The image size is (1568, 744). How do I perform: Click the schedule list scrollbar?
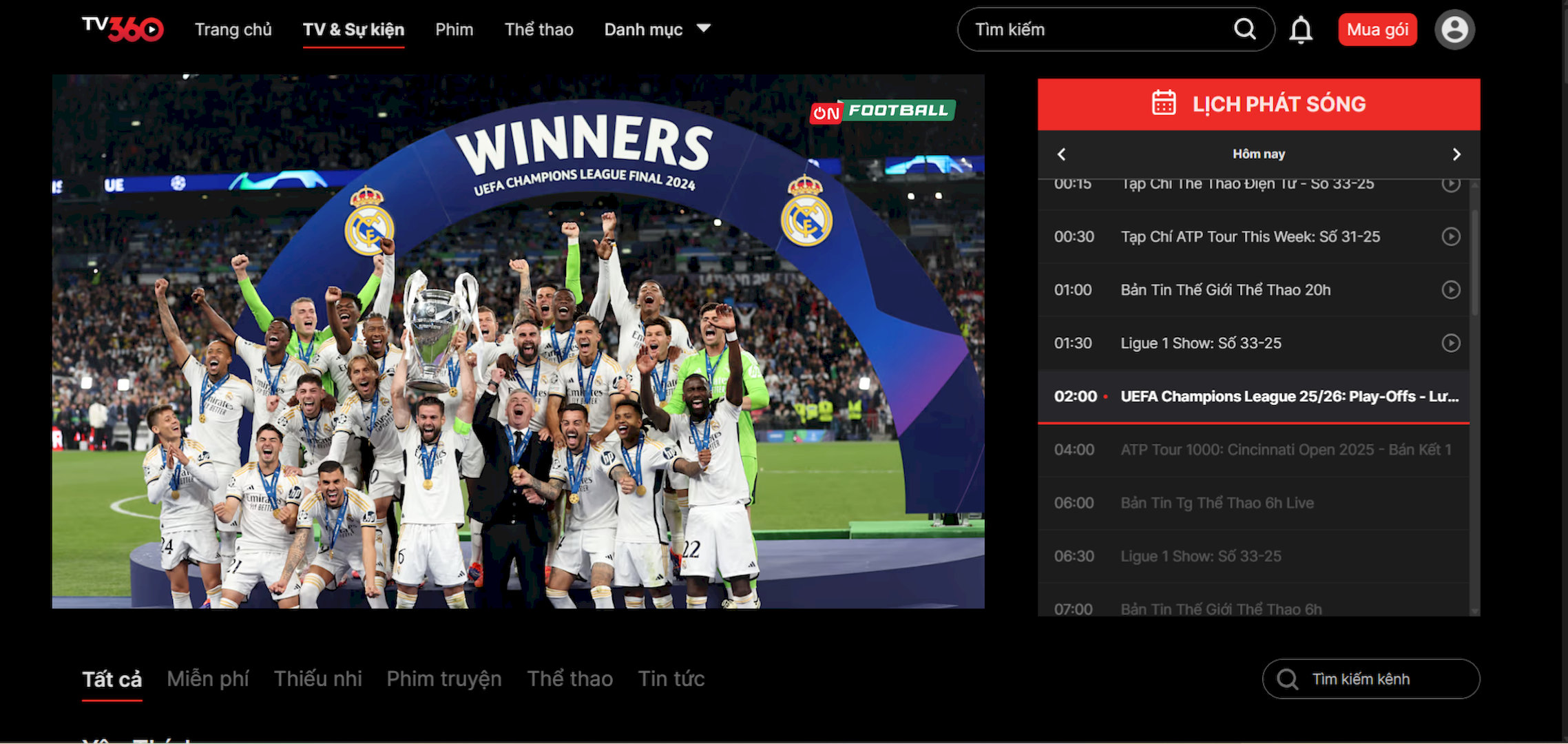[1474, 262]
